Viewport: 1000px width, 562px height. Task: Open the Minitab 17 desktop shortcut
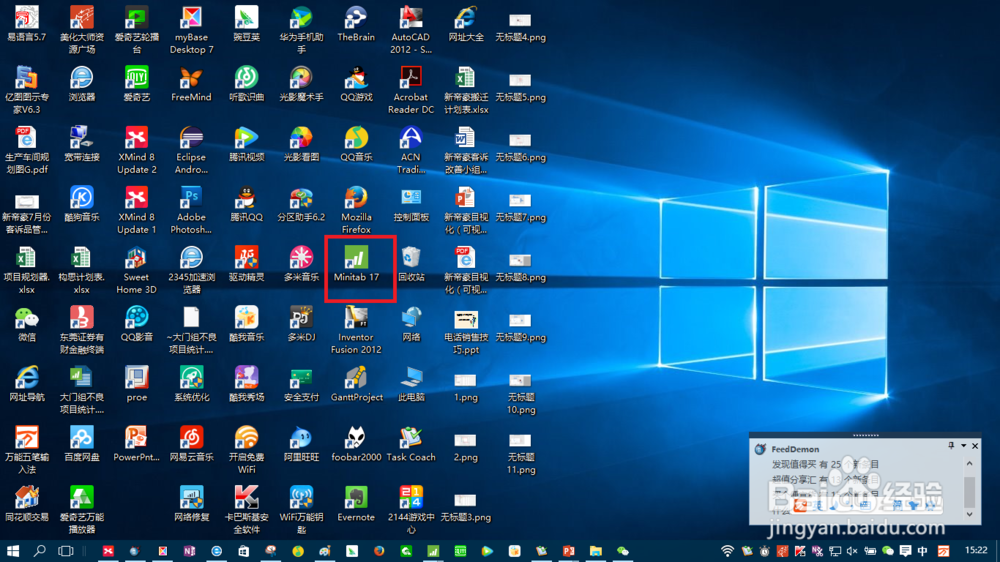point(356,263)
